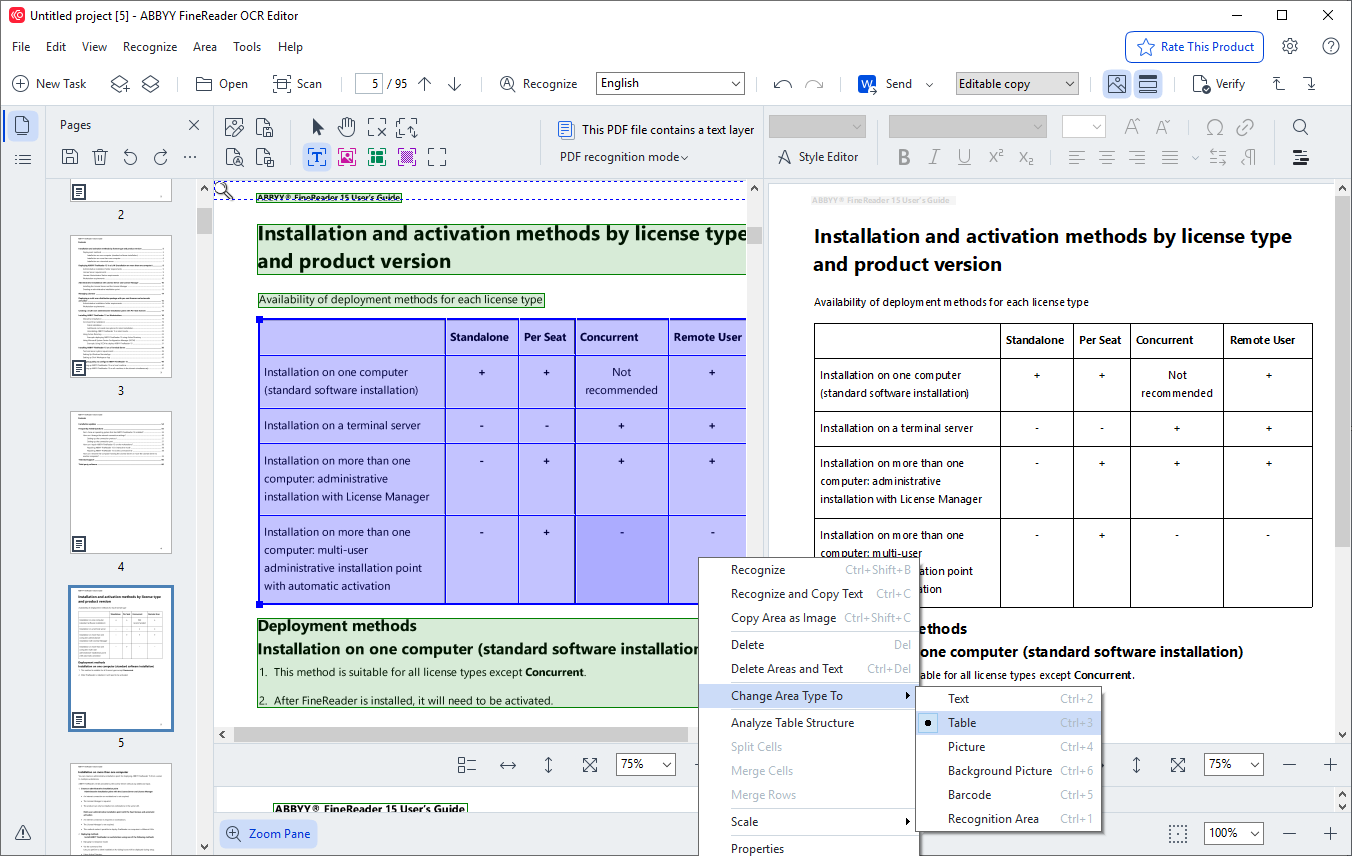Choose Analyze Table Structure from context menu
1352x856 pixels.
(x=808, y=723)
